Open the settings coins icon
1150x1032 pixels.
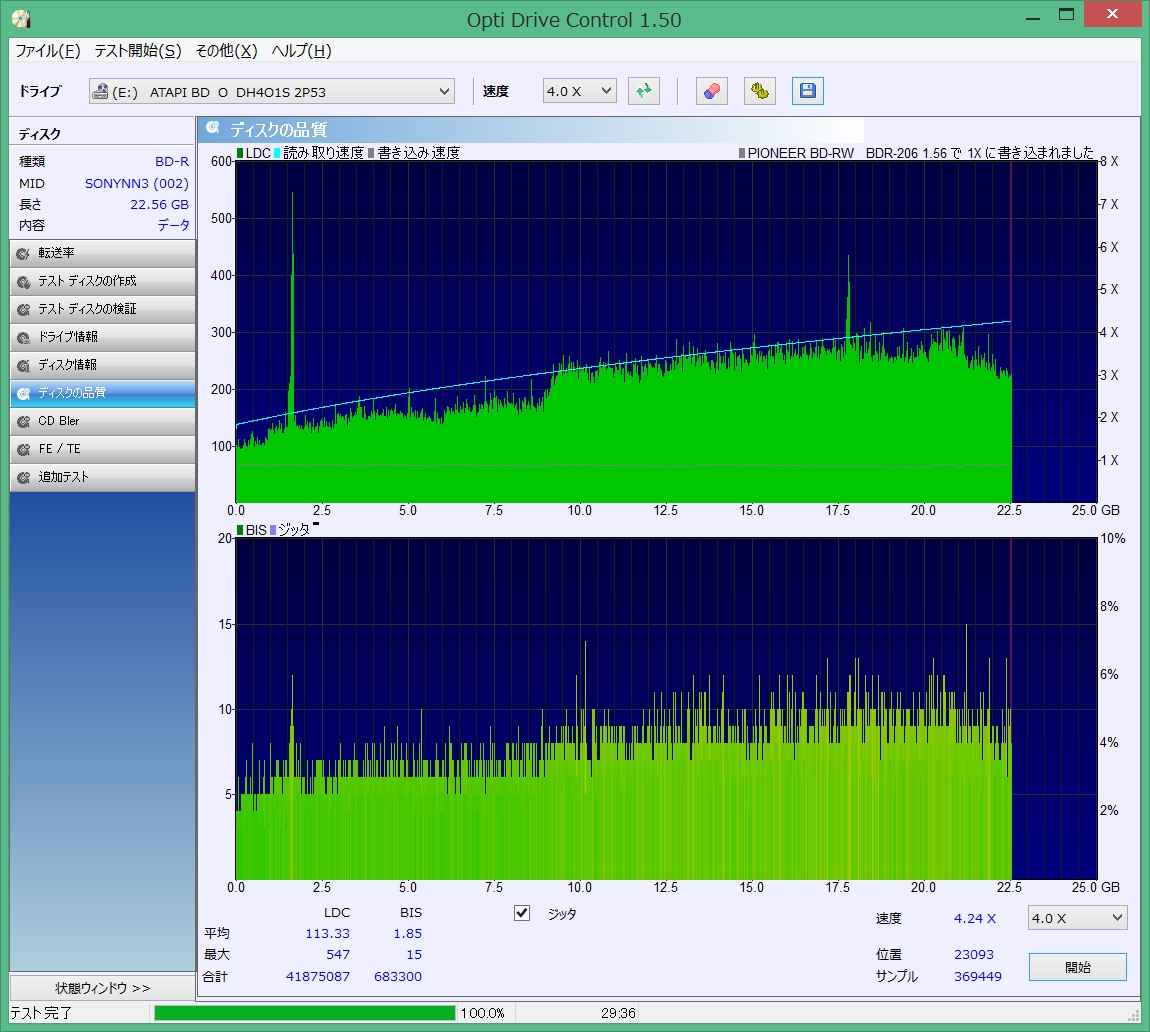click(760, 91)
